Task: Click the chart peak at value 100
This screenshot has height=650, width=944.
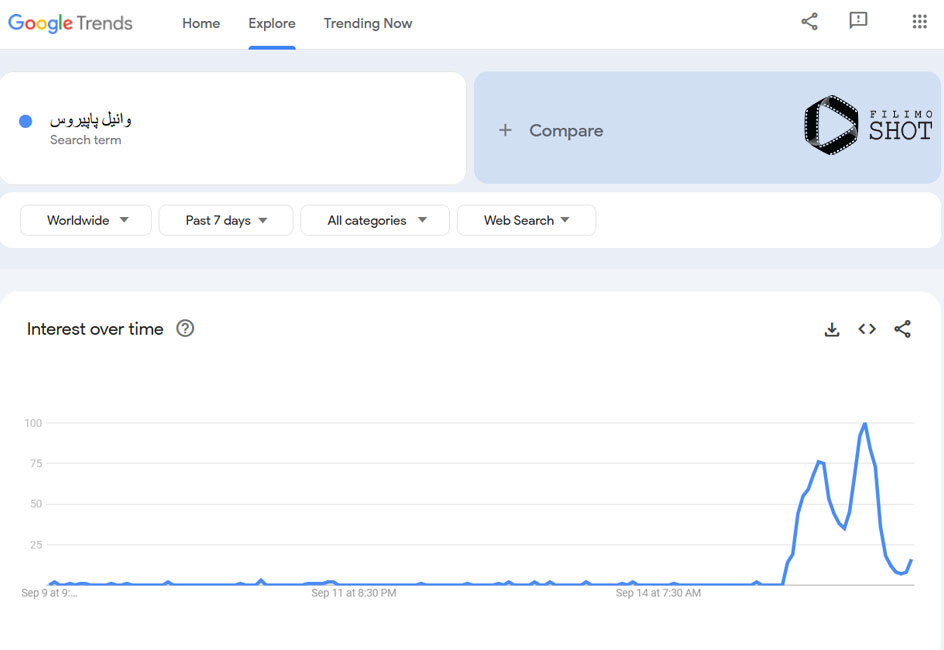Action: pos(865,424)
